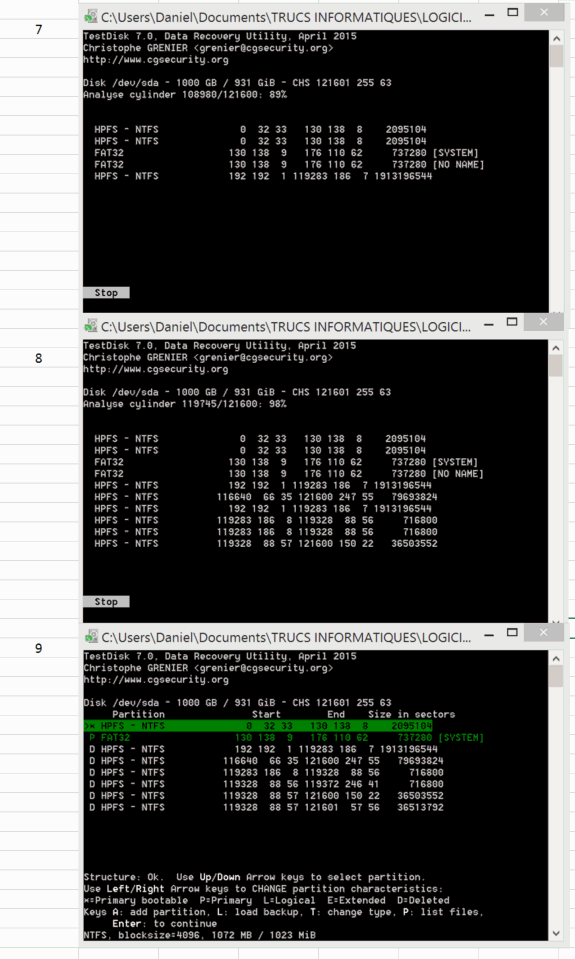The image size is (575, 959).
Task: Select the deleted NTFS partition of 36503552 sectors
Action: click(x=266, y=796)
